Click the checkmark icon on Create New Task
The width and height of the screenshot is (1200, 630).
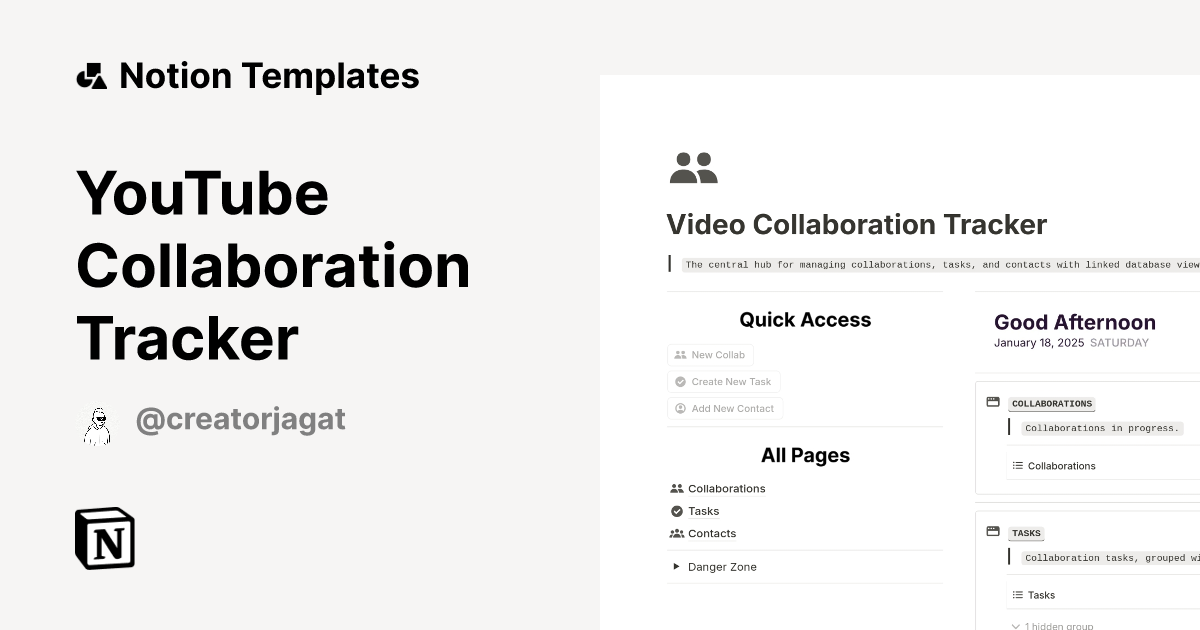tap(681, 382)
